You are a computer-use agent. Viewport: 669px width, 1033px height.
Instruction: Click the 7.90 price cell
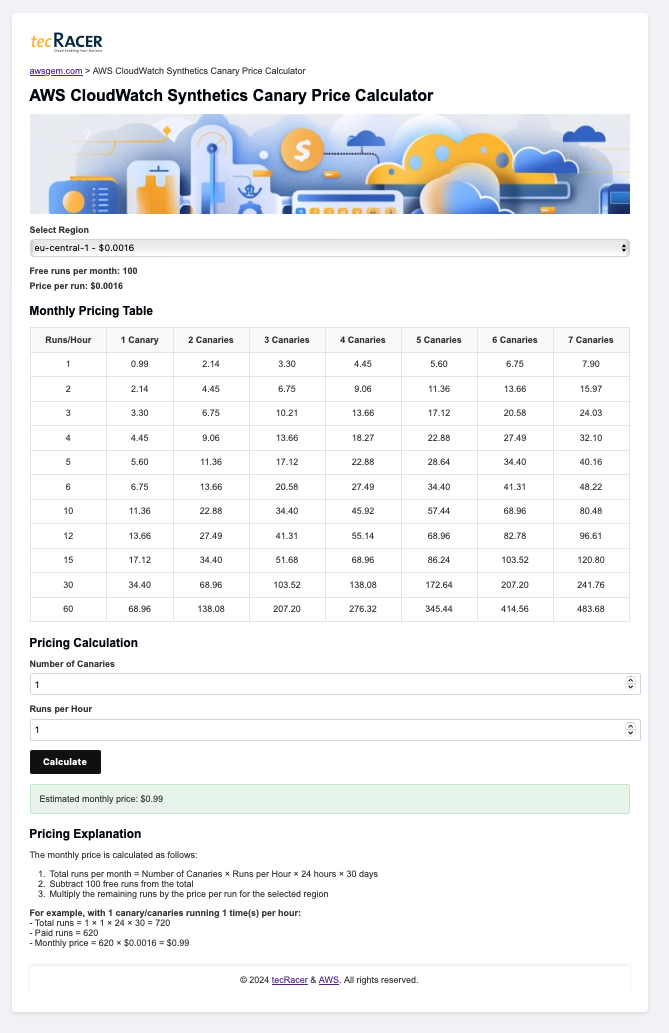point(591,364)
